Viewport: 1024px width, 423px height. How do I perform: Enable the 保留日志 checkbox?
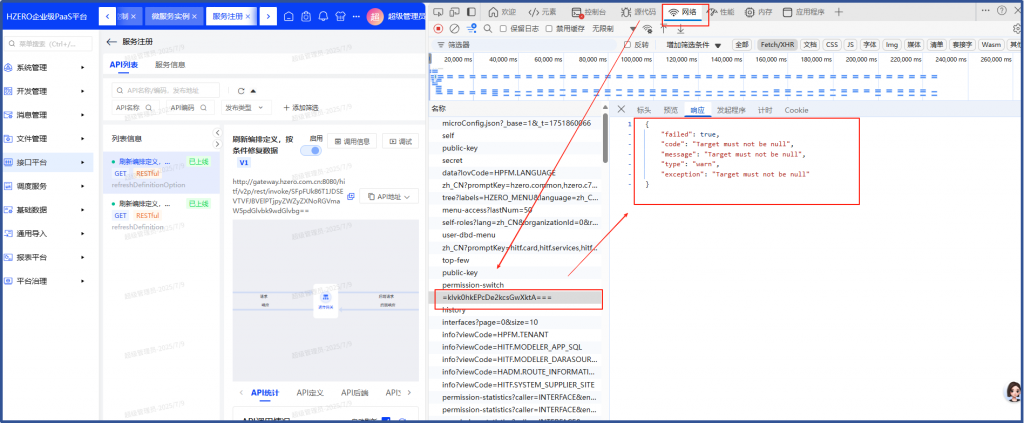click(503, 28)
